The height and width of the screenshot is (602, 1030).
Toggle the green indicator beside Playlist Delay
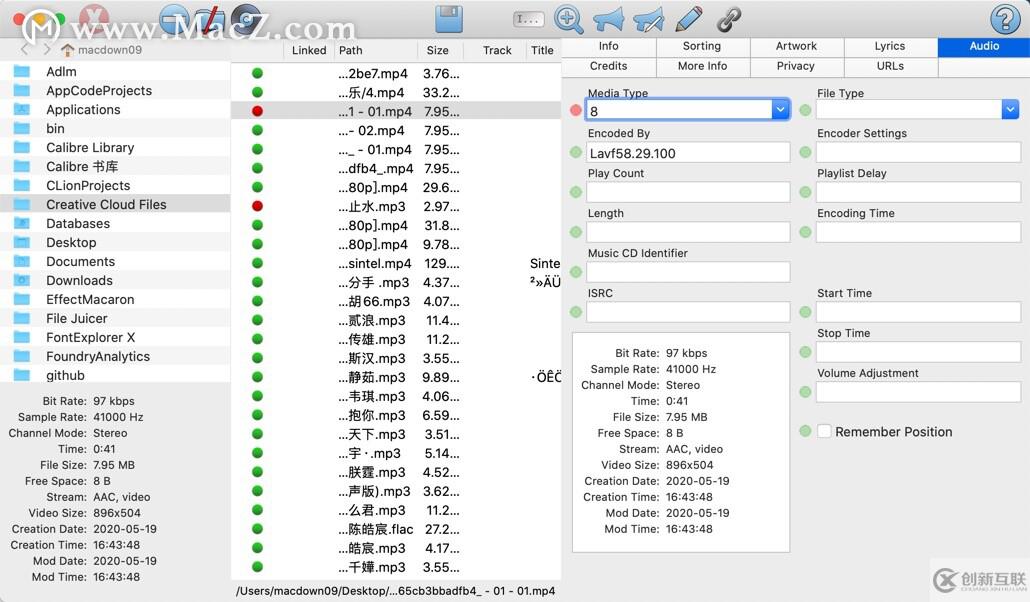[805, 192]
